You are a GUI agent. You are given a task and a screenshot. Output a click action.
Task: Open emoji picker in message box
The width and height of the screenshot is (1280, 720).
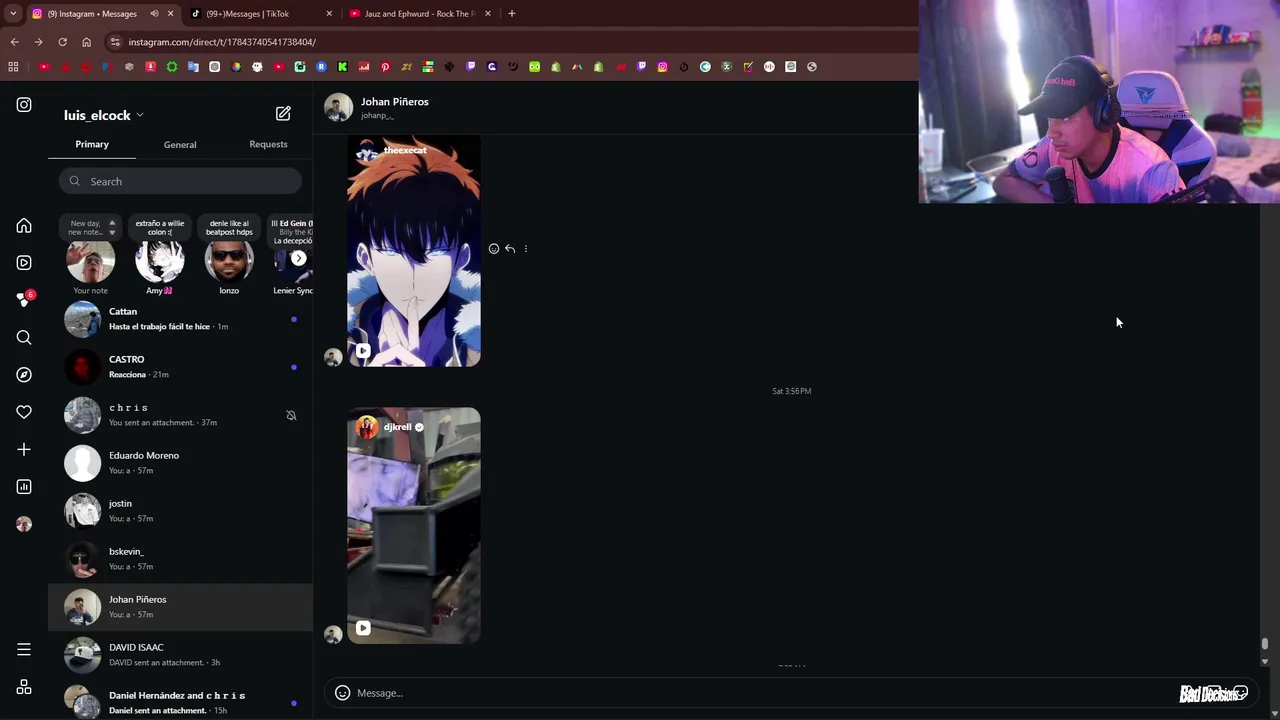(342, 693)
